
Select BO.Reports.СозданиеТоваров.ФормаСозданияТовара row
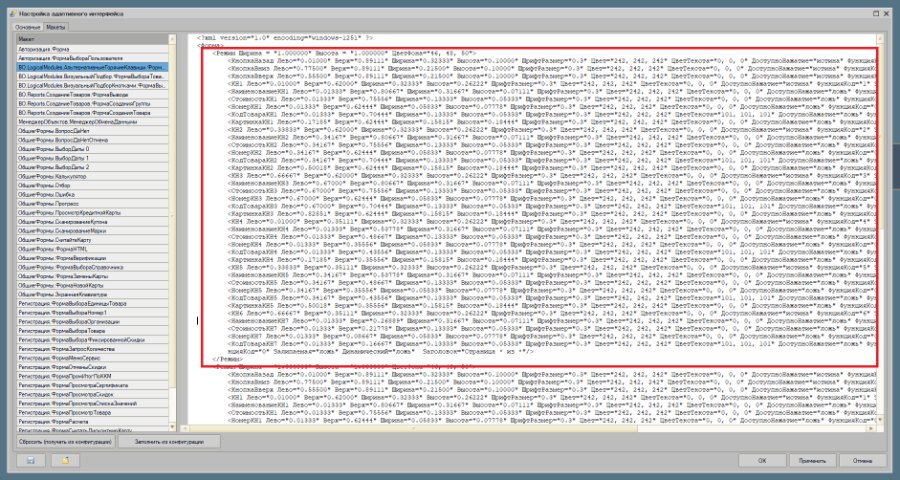point(92,113)
